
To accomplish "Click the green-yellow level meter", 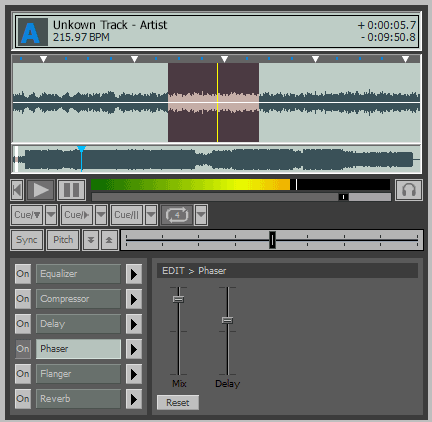I will (240, 185).
